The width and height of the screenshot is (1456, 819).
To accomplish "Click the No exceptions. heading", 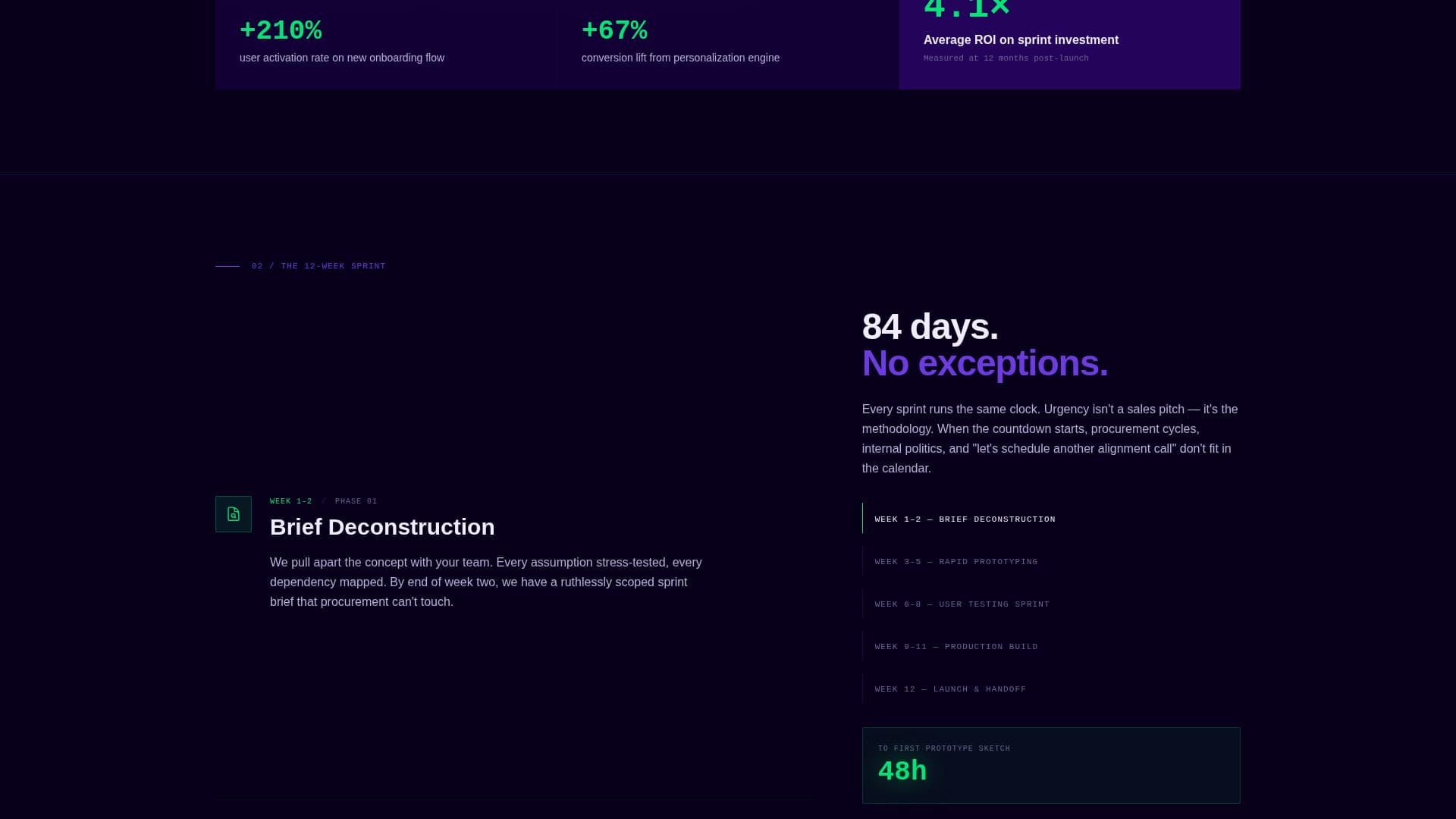I will click(985, 363).
